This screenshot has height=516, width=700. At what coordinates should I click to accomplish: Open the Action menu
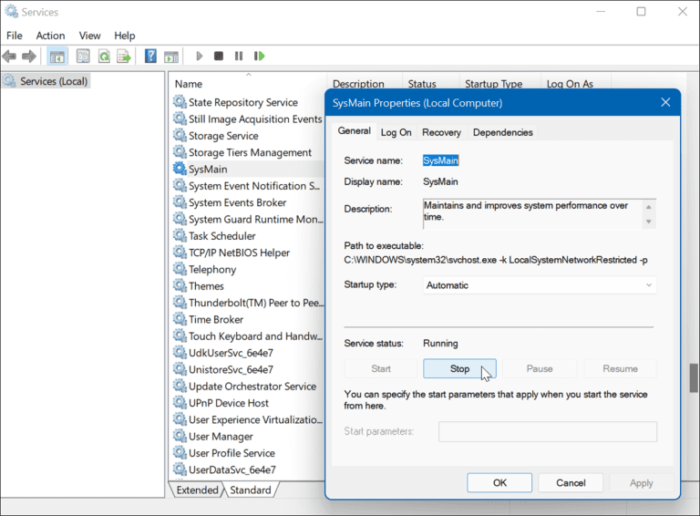[x=50, y=35]
